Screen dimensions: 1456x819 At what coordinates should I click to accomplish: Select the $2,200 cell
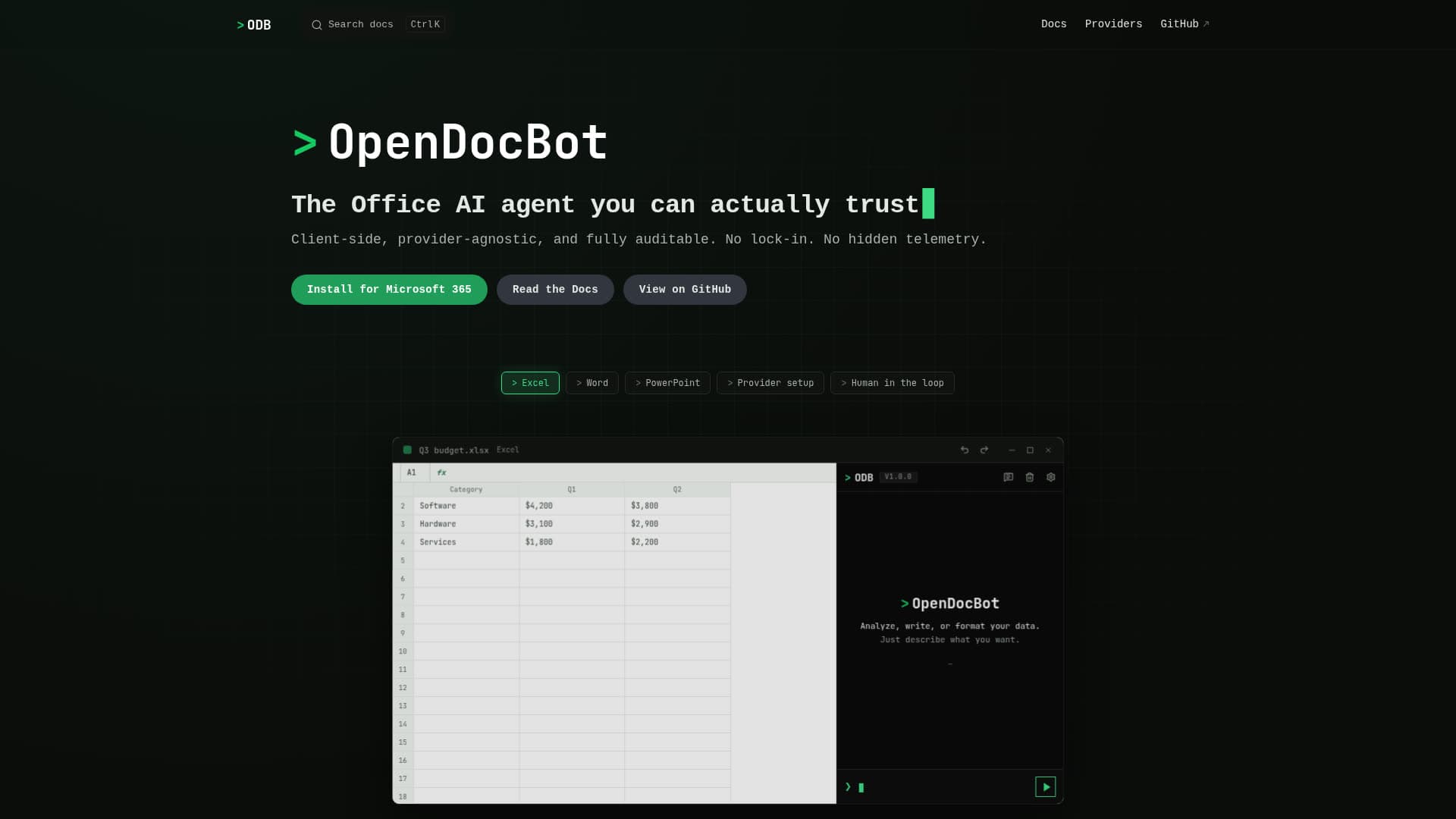coord(677,542)
